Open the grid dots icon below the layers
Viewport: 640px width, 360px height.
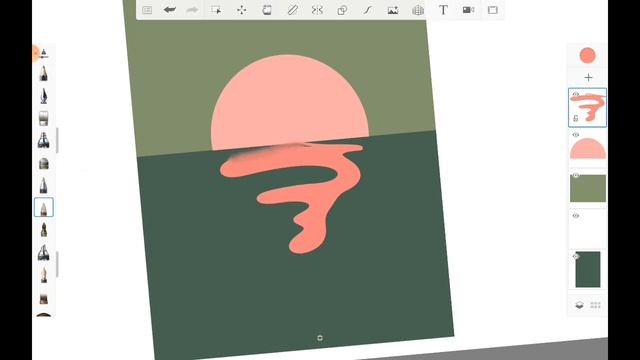pyautogui.click(x=596, y=305)
